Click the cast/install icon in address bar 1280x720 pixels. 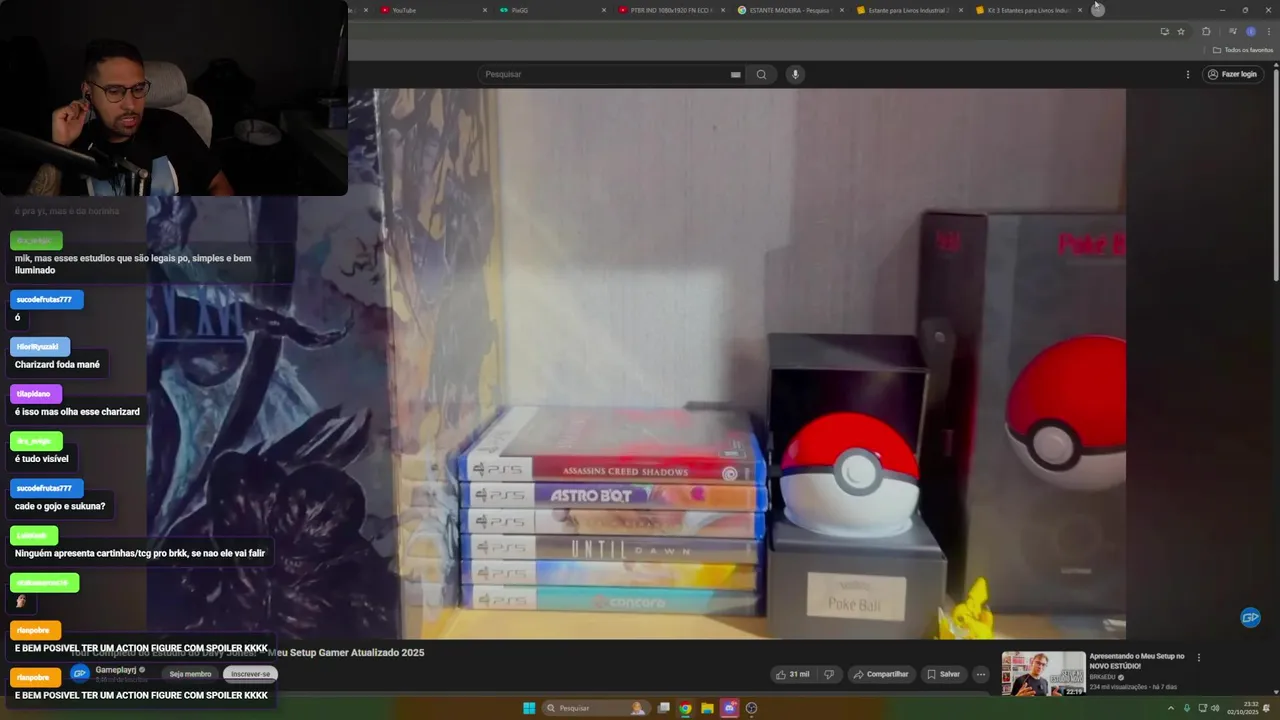tap(1164, 31)
